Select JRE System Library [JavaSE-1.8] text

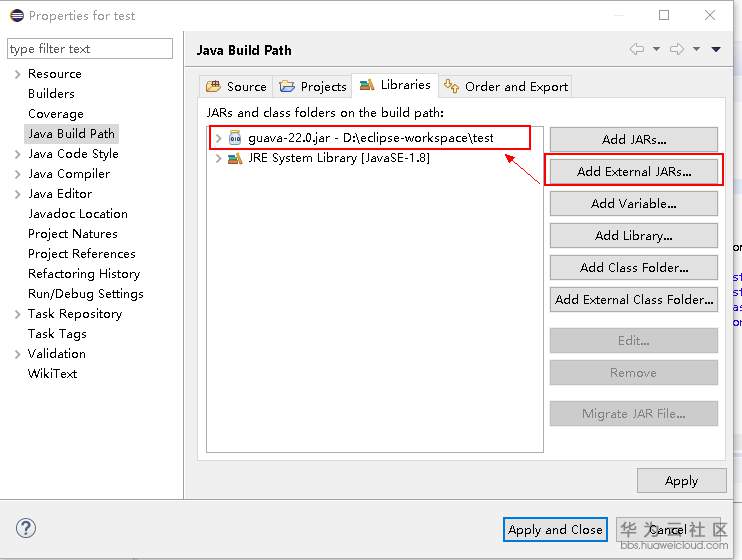tap(339, 158)
